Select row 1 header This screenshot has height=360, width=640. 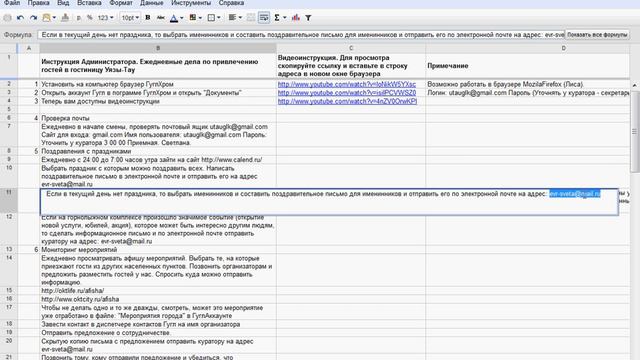click(9, 65)
